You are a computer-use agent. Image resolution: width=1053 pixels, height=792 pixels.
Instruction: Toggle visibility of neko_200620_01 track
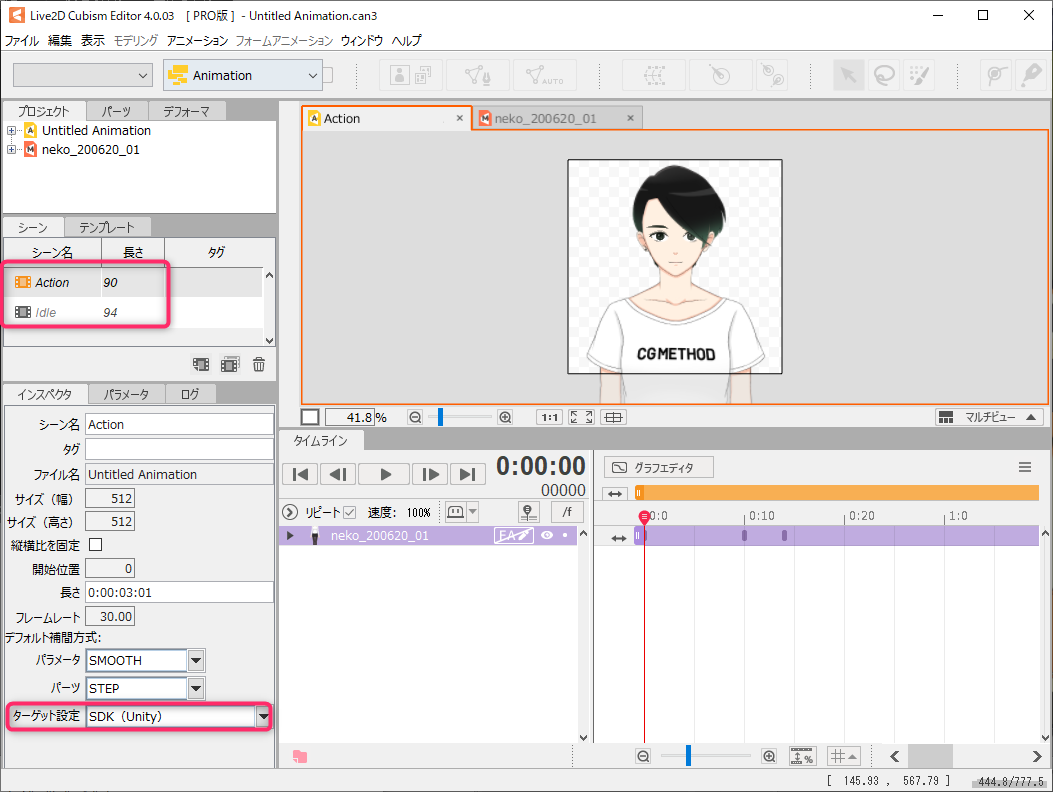click(547, 536)
